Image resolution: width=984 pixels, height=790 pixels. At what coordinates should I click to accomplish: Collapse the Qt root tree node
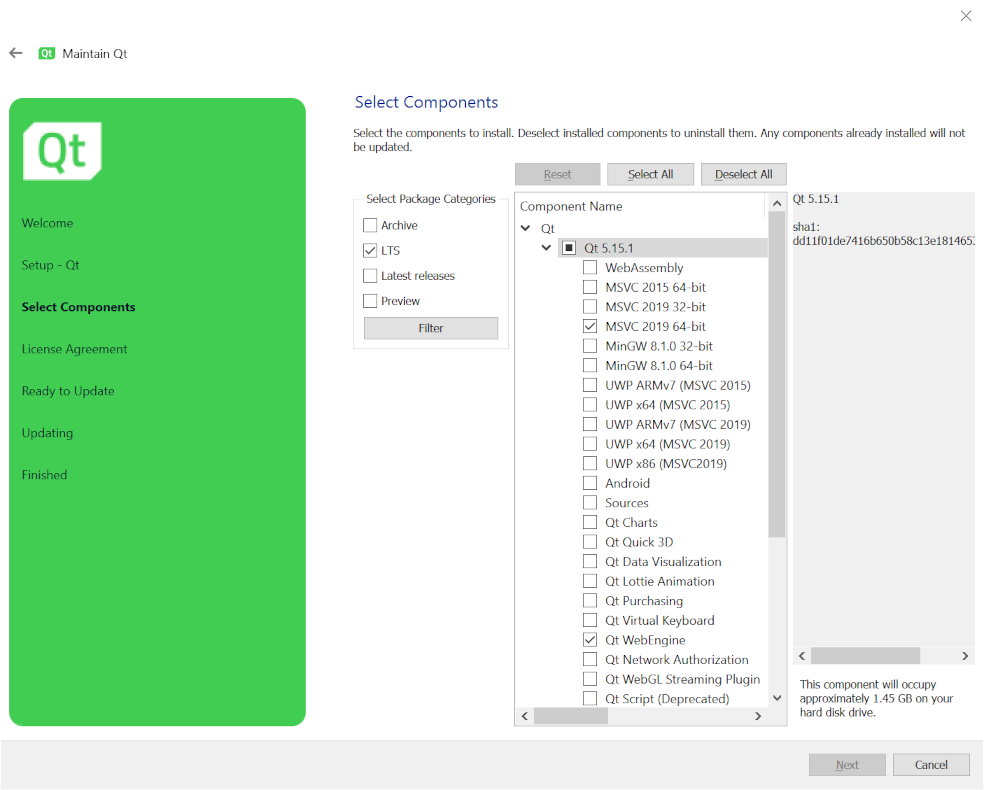point(526,228)
